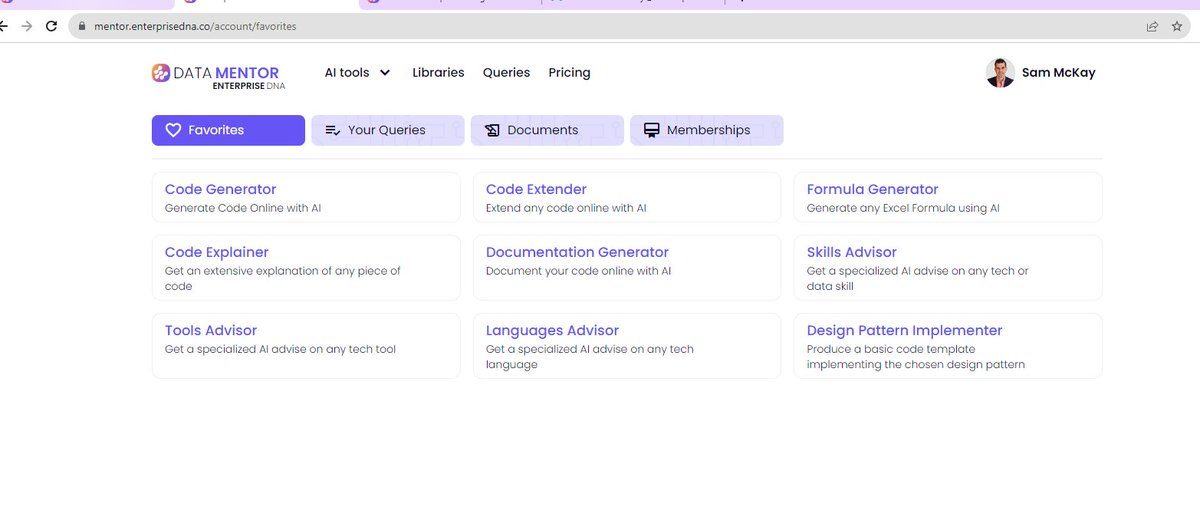Open the AI tools menu
Screen dimensions: 1200x520
click(357, 72)
